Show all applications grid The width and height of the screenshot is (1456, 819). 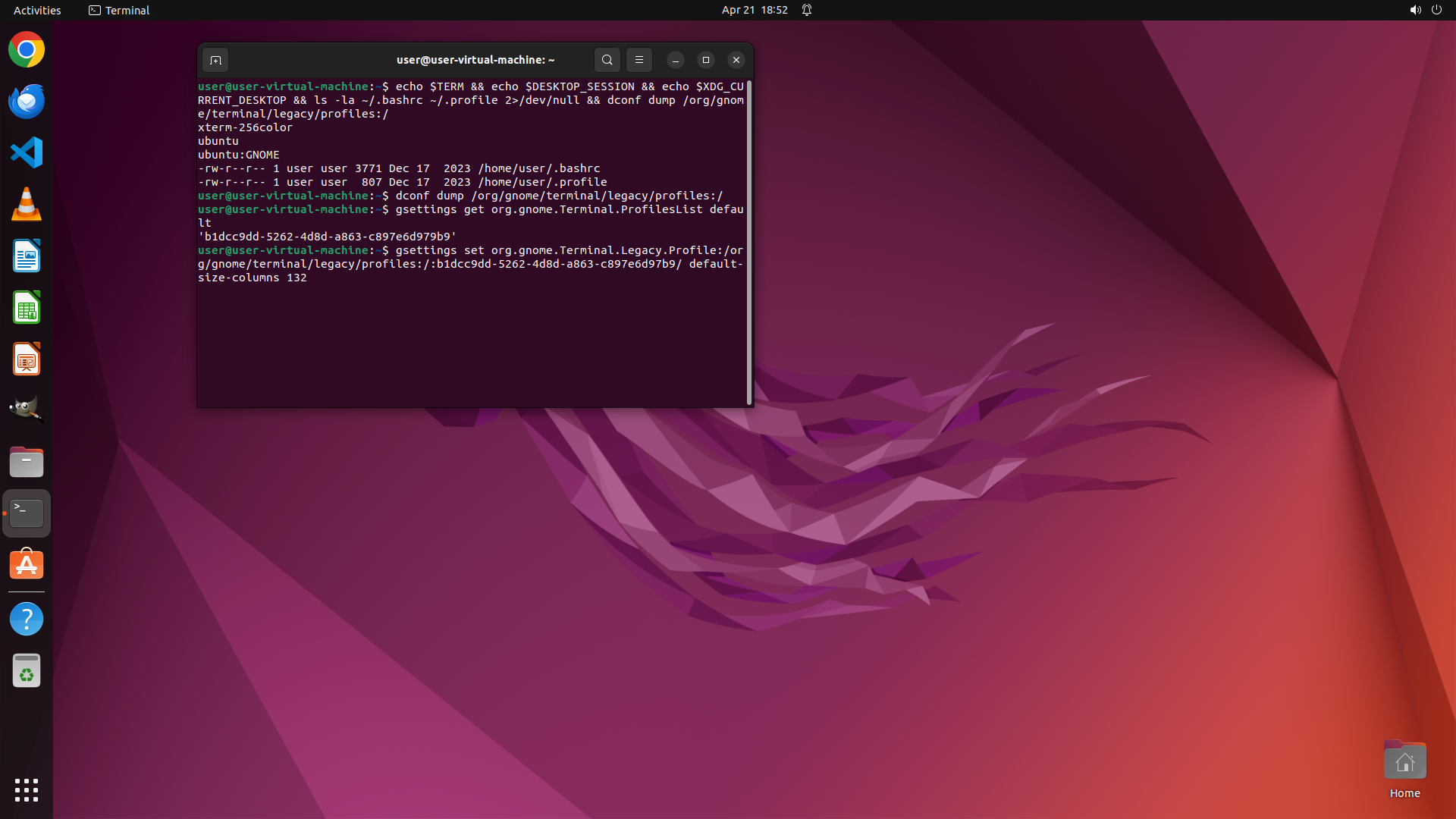27,790
